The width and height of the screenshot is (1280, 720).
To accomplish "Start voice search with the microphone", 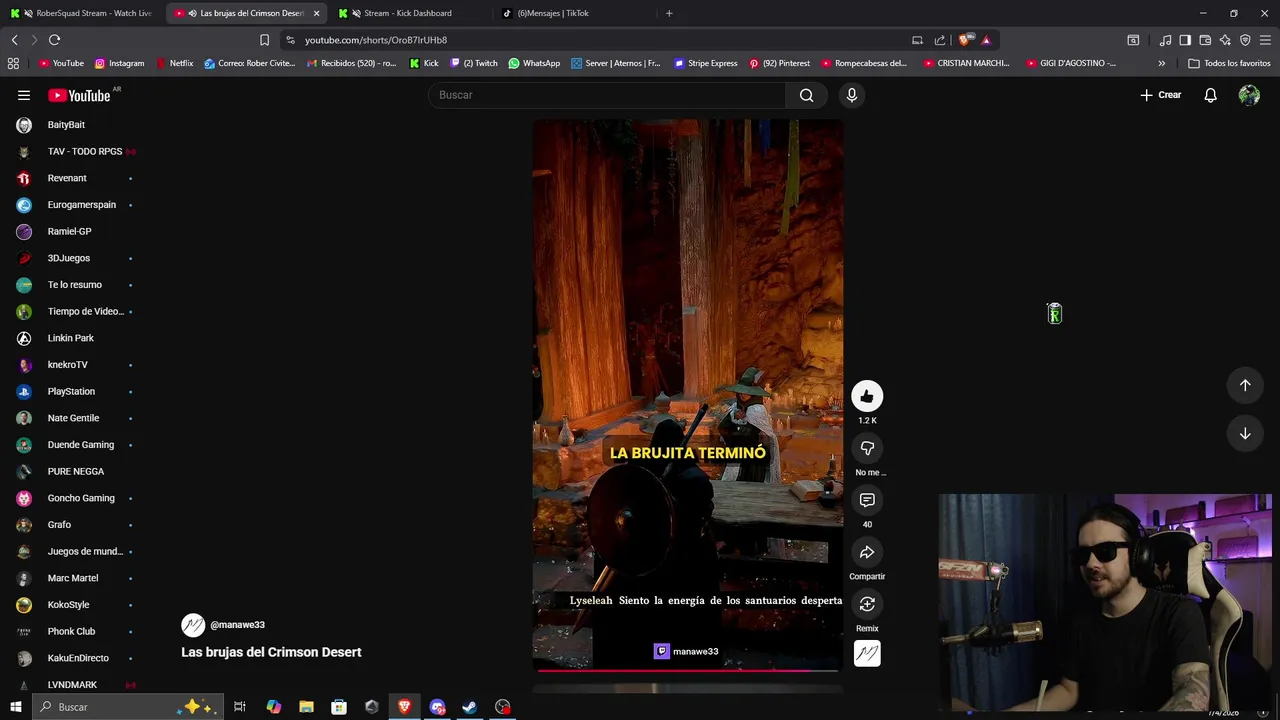I will coord(852,95).
